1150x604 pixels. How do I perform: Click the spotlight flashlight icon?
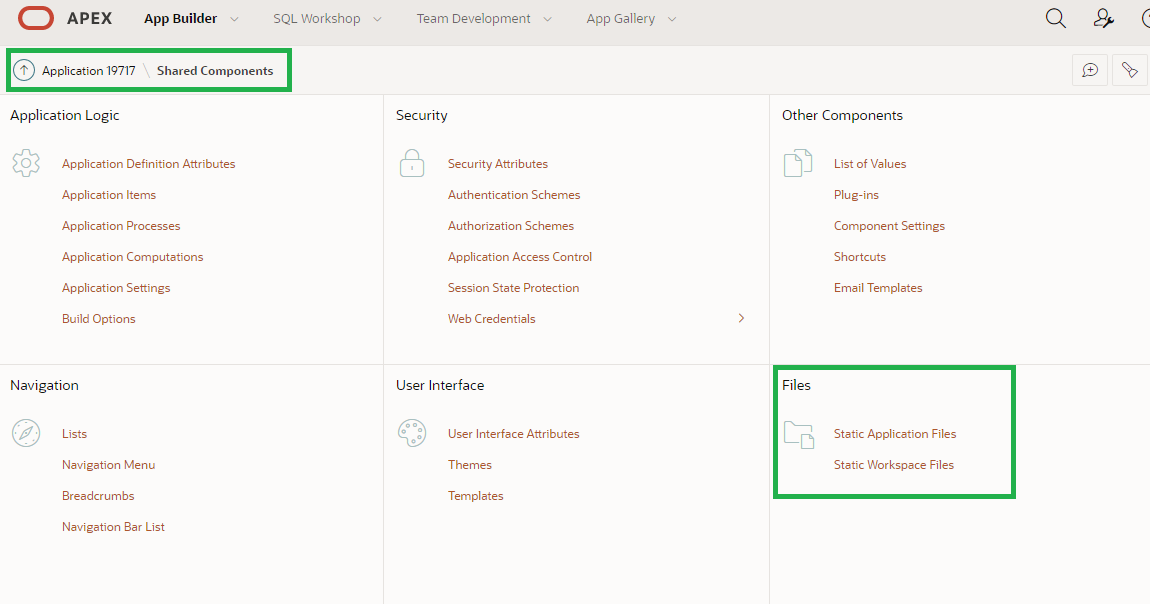coord(1130,70)
